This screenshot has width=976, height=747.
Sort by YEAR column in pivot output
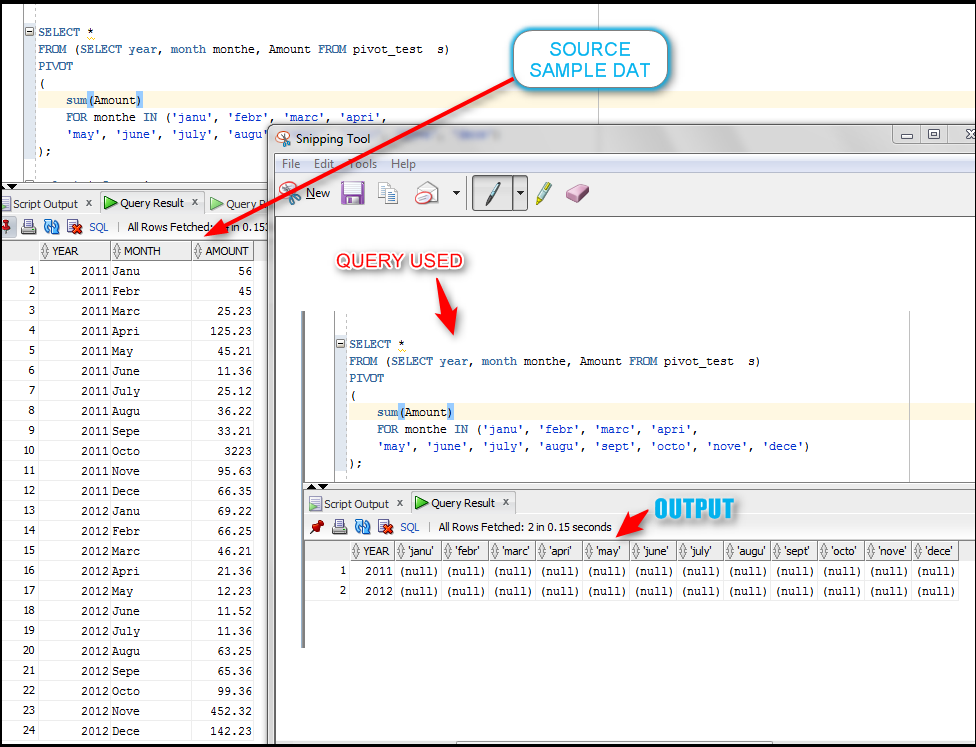click(372, 551)
